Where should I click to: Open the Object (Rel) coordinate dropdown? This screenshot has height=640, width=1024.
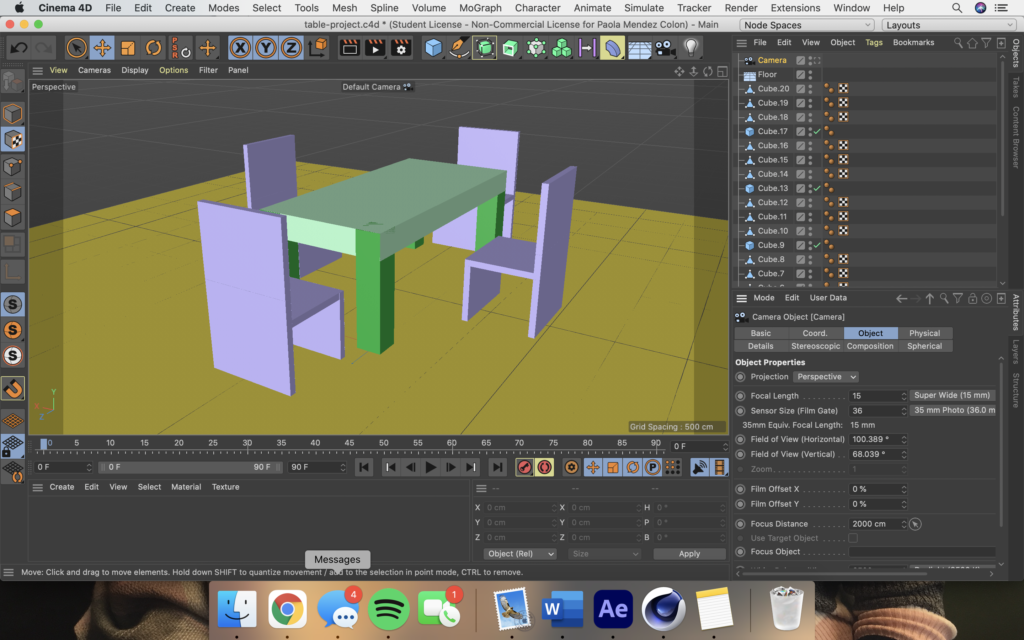click(519, 553)
